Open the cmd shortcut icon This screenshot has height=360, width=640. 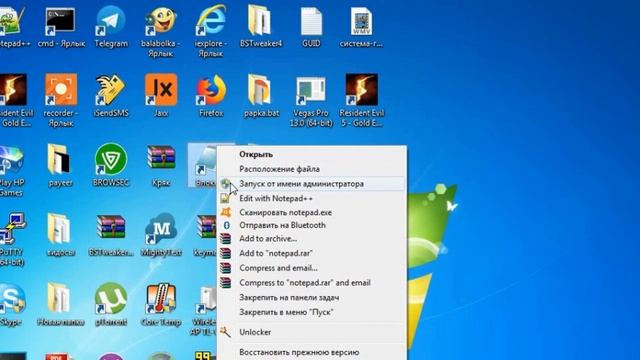pyautogui.click(x=61, y=22)
